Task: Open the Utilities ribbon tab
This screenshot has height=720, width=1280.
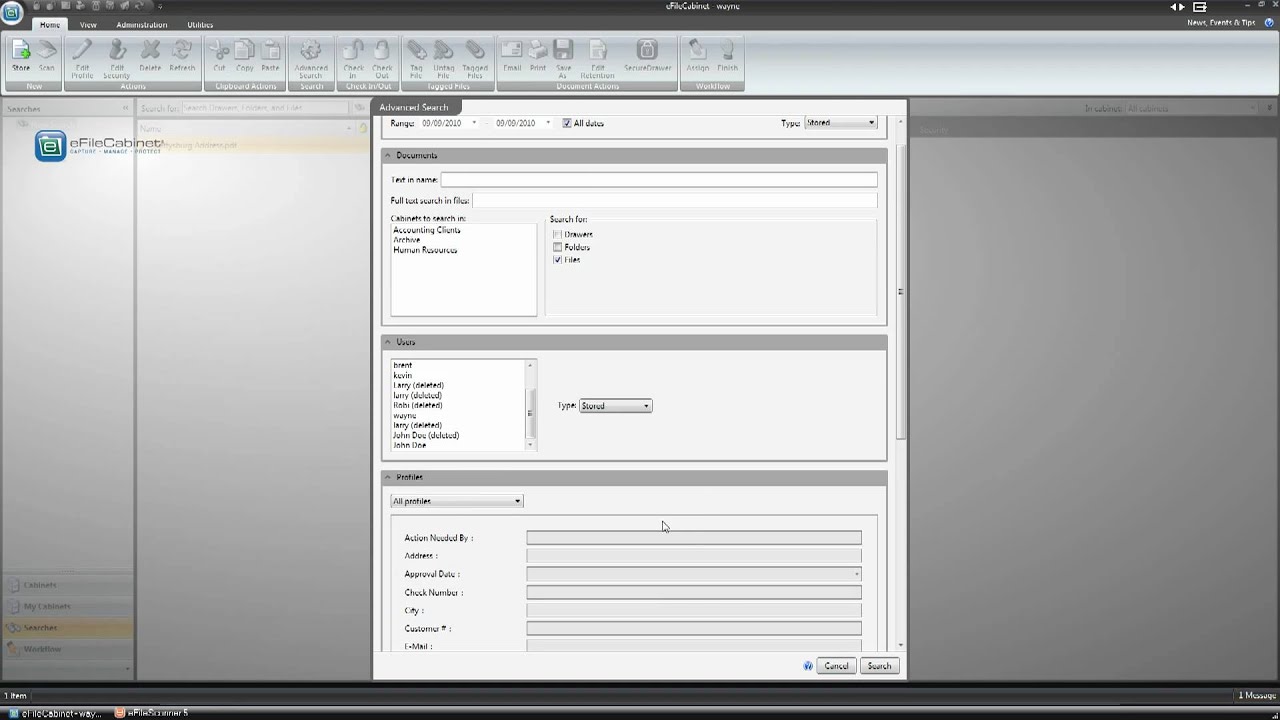Action: (200, 24)
